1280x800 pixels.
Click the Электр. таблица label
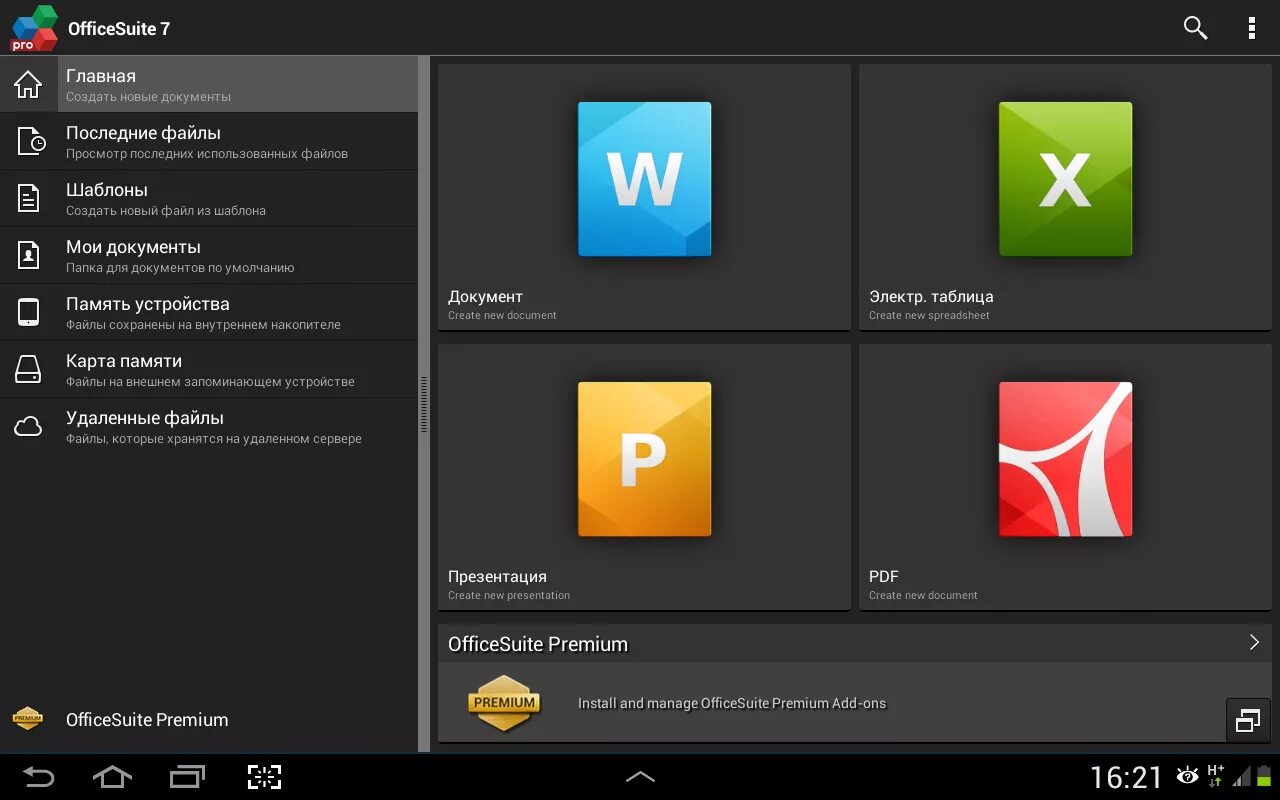coord(931,296)
